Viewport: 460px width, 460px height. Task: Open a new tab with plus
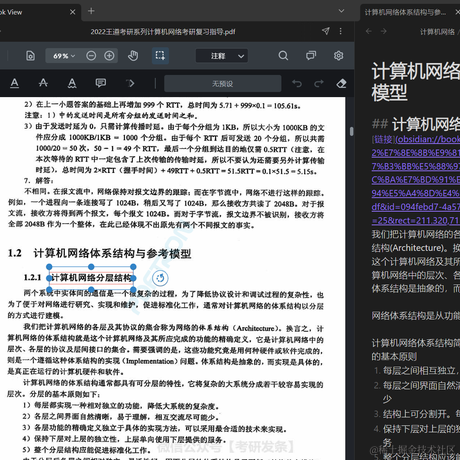pos(91,11)
